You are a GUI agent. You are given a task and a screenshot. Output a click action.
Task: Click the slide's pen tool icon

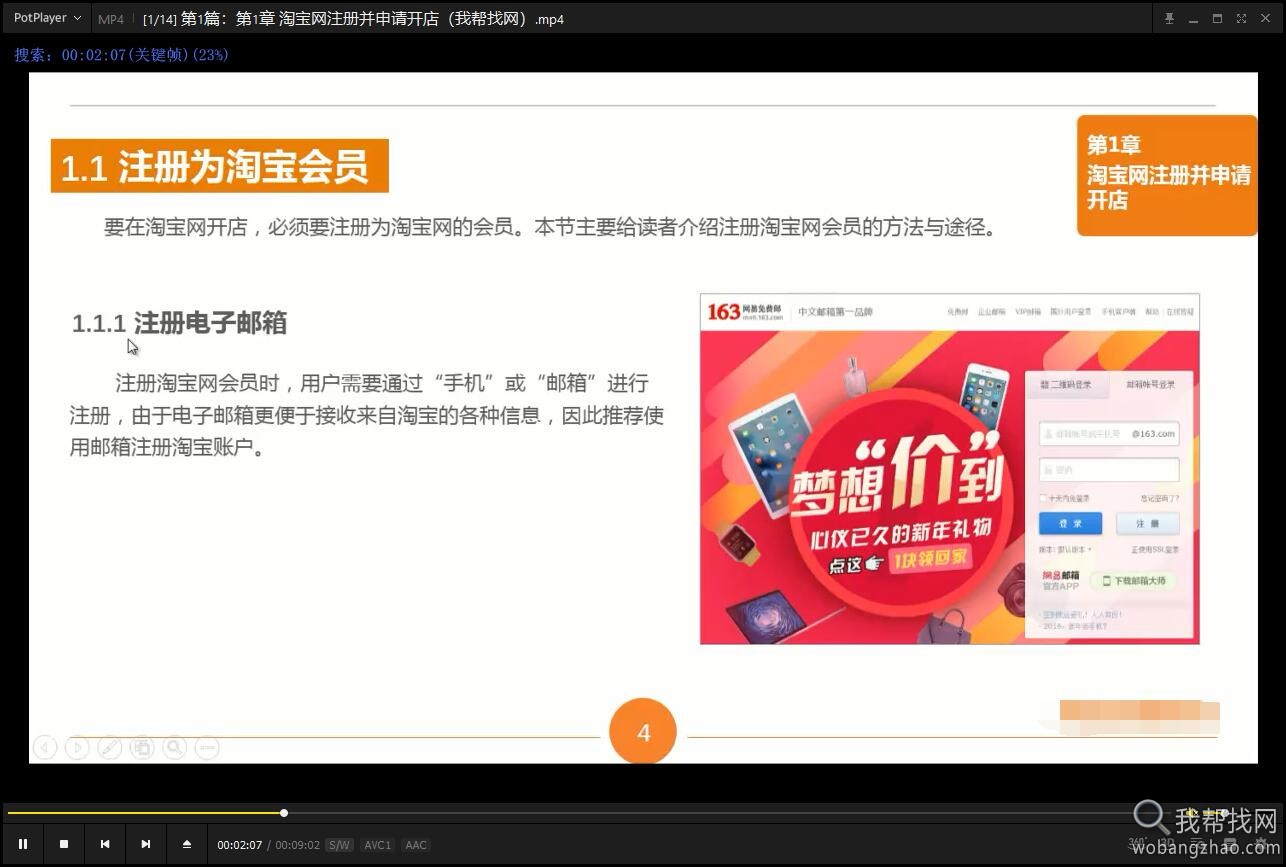[x=110, y=747]
